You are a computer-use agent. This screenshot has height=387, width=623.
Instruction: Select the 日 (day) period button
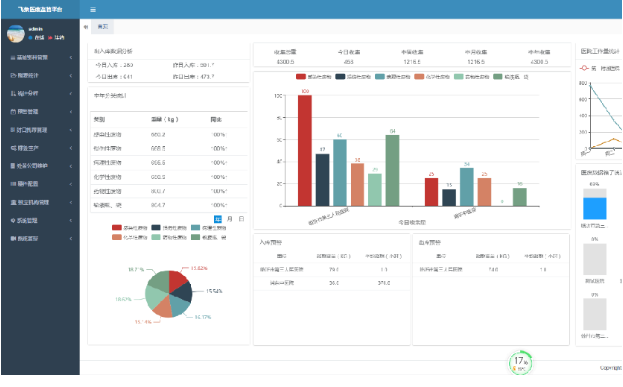[241, 219]
